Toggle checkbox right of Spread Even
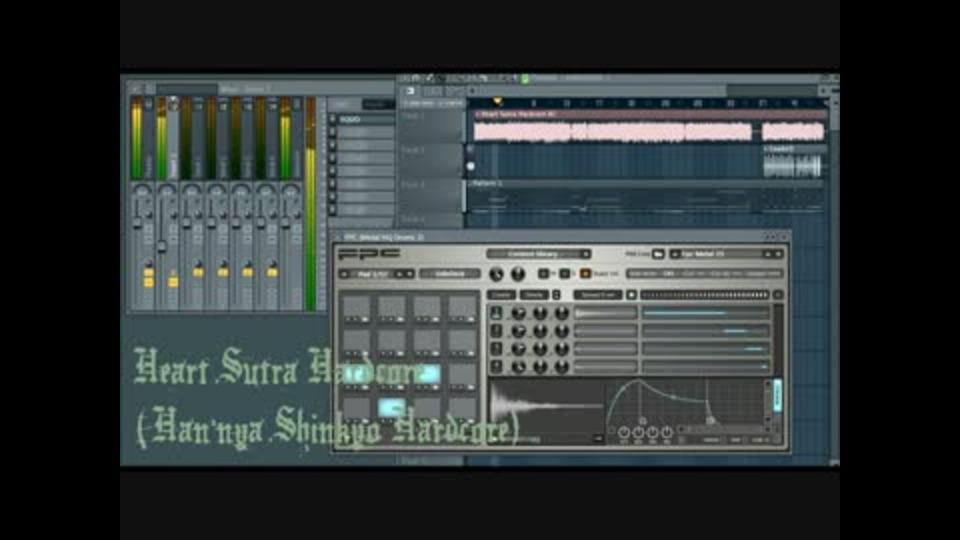This screenshot has width=960, height=540. pyautogui.click(x=631, y=295)
